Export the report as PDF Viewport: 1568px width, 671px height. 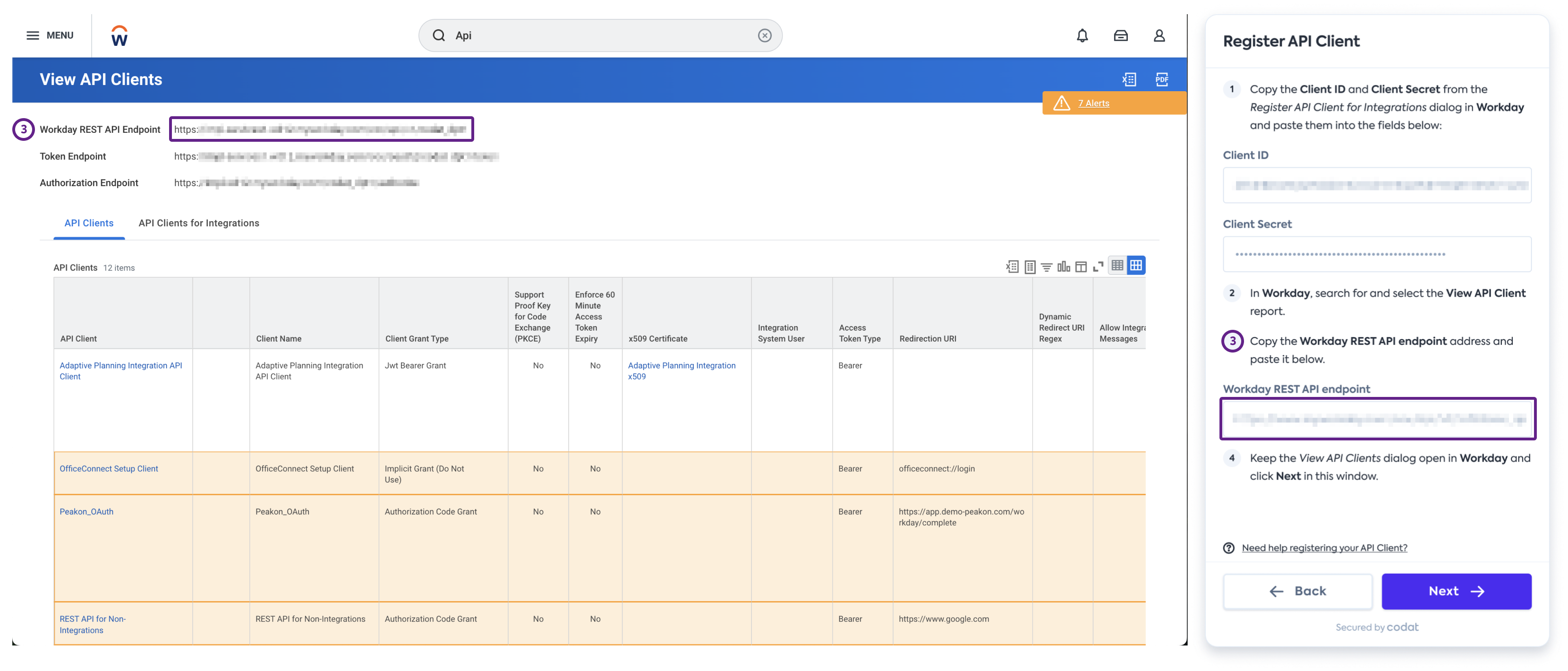point(1161,79)
